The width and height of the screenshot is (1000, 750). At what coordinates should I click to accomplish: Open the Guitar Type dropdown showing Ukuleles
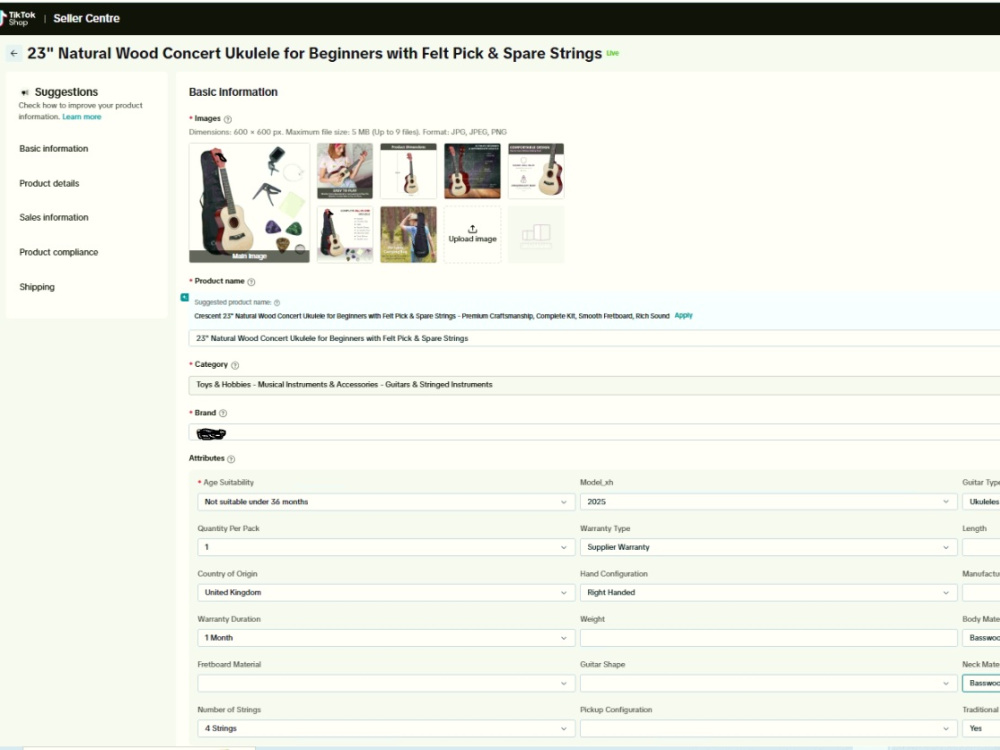tap(981, 502)
